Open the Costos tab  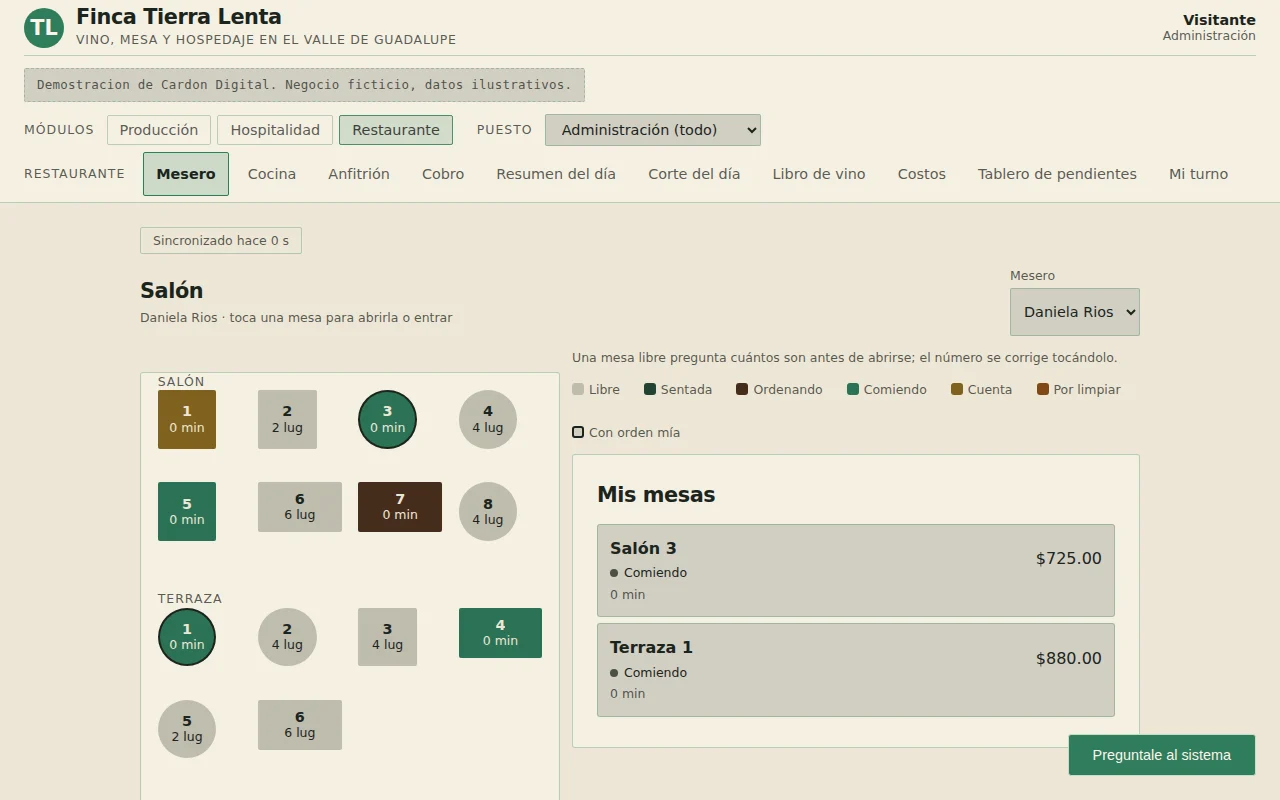point(922,174)
